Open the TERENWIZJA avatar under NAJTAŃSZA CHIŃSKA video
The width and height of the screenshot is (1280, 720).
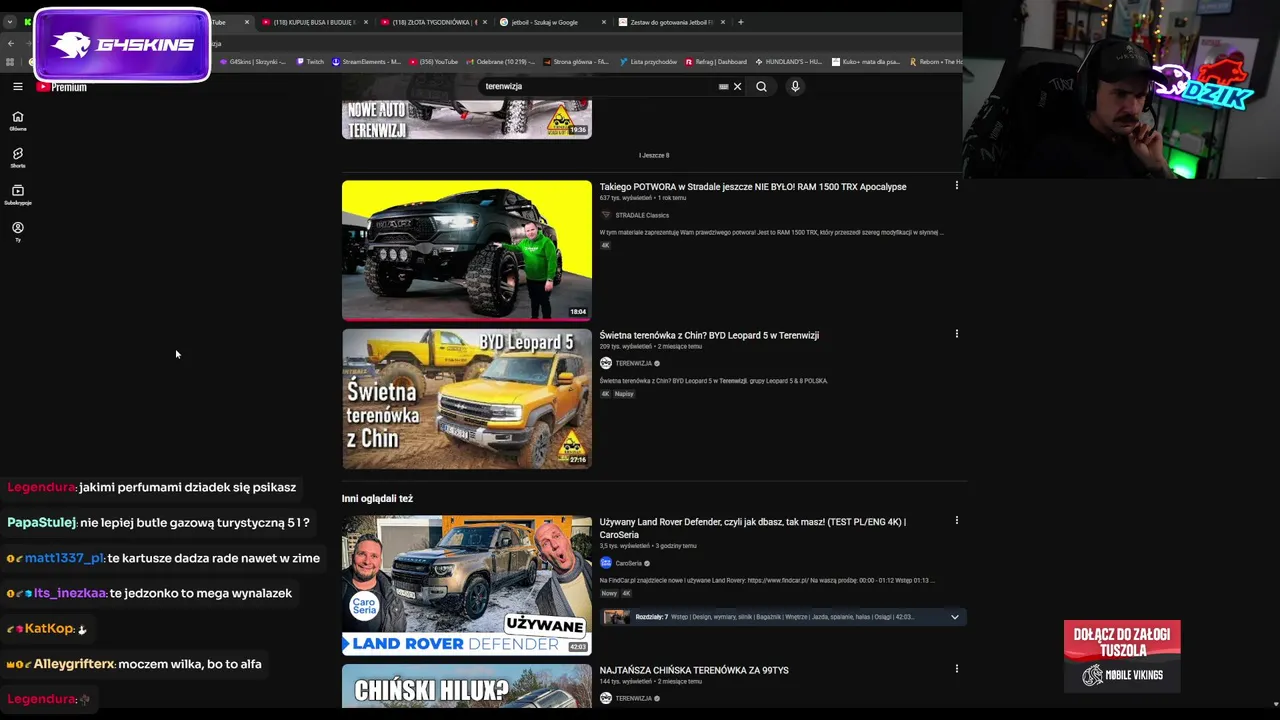[x=605, y=698]
